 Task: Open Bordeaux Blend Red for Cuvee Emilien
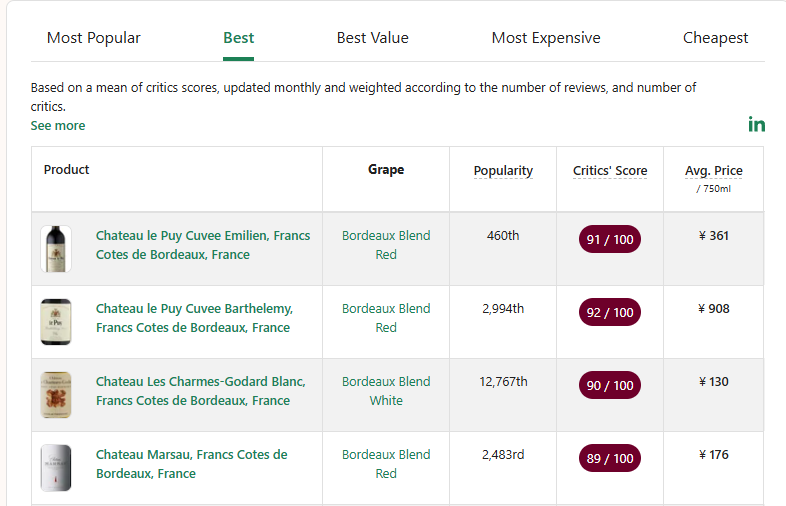click(x=386, y=245)
